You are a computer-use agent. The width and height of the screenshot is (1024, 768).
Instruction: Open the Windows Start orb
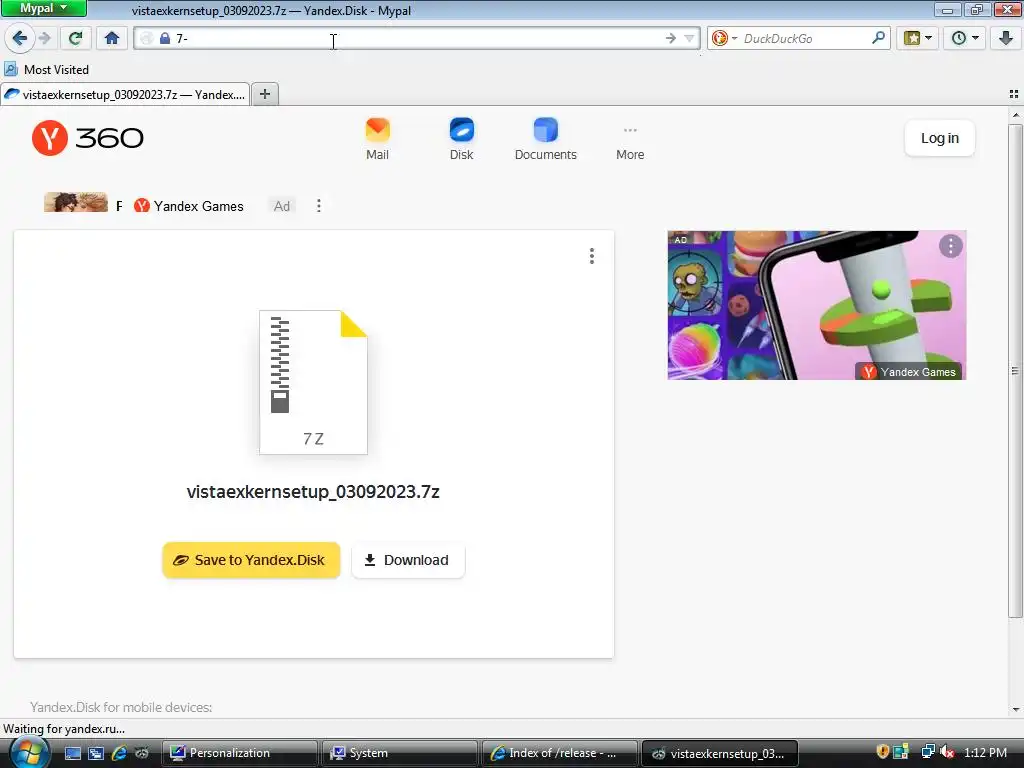28,753
